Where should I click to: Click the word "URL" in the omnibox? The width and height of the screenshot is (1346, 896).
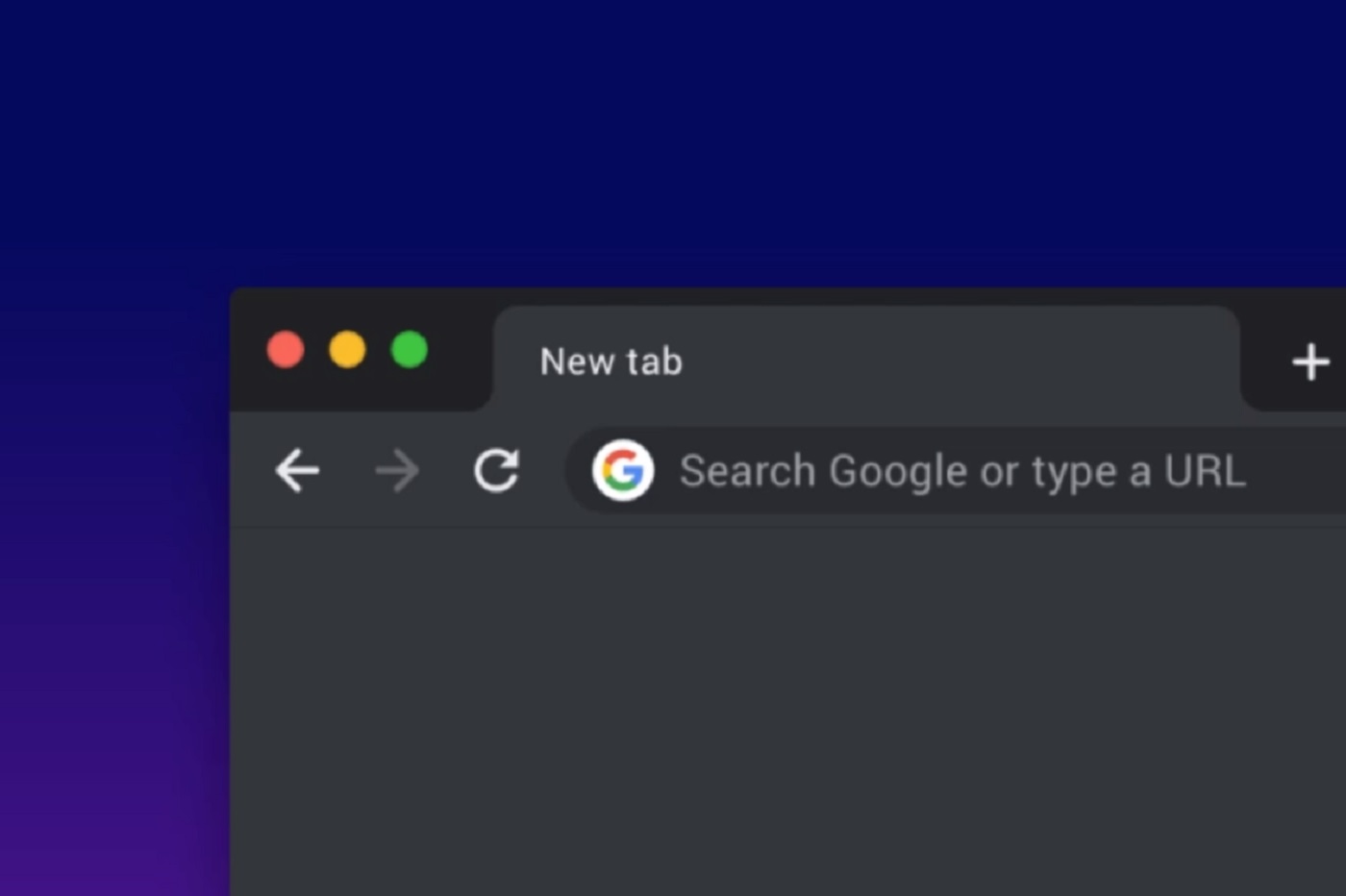(x=1205, y=471)
